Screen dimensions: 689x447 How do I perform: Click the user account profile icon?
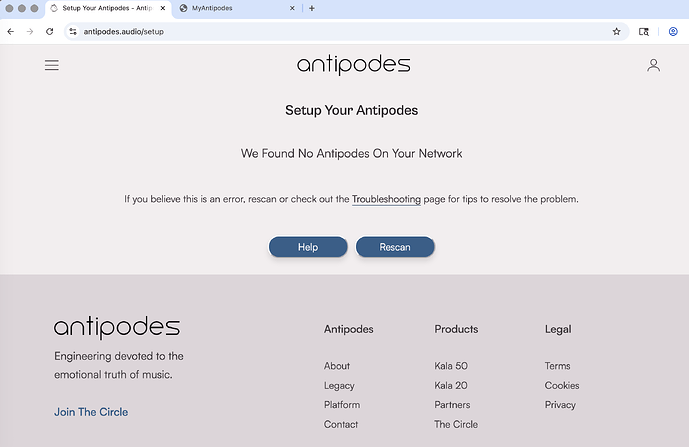653,66
